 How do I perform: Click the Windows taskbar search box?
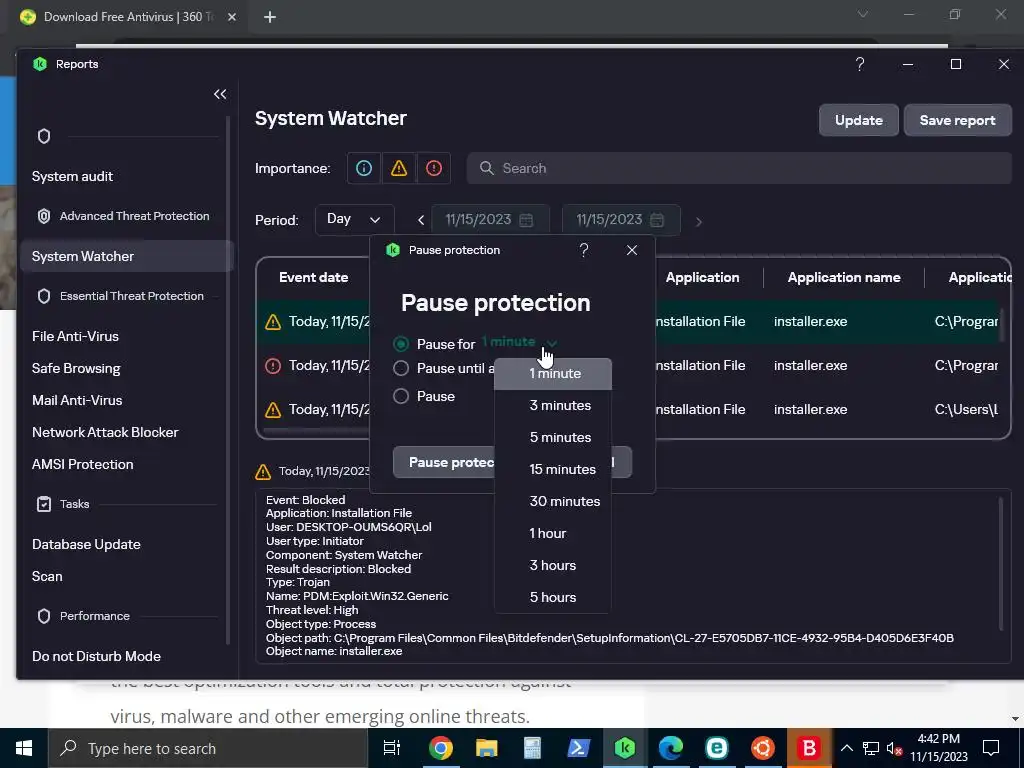208,748
